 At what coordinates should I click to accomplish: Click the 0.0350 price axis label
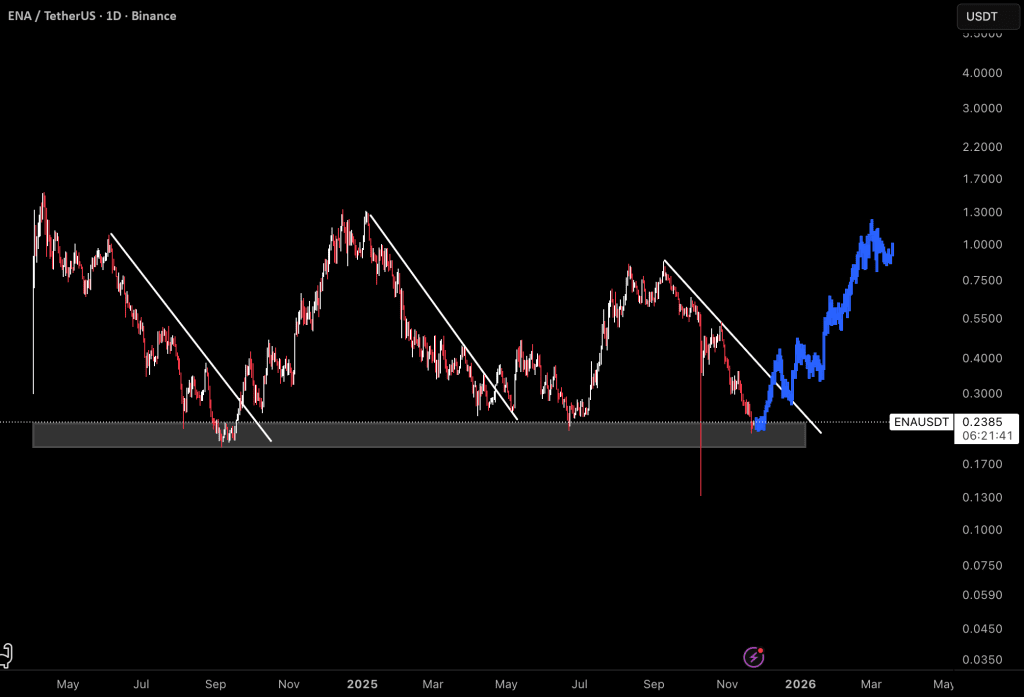pos(980,660)
